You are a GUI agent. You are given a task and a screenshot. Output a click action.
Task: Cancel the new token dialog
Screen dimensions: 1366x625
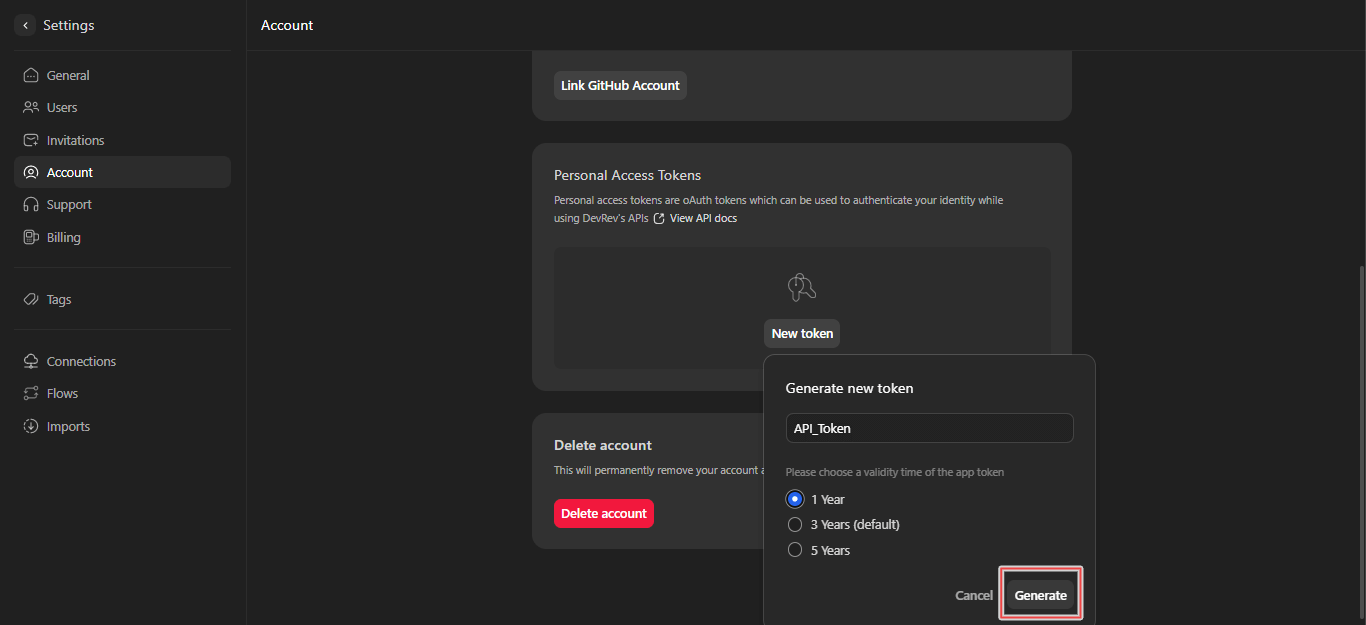(973, 595)
